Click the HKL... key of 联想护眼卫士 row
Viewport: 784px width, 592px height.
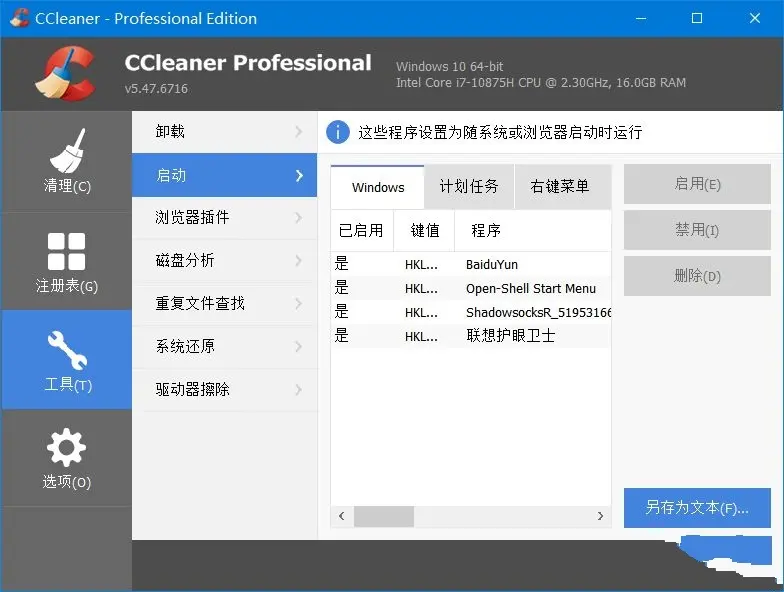point(421,336)
